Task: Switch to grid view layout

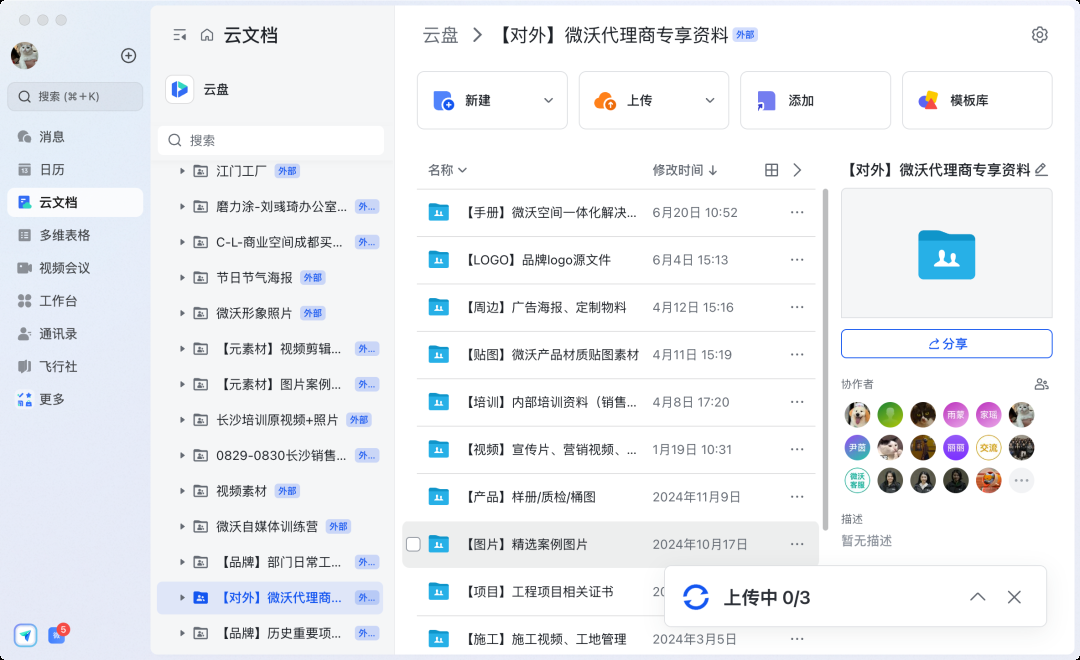Action: coord(771,170)
